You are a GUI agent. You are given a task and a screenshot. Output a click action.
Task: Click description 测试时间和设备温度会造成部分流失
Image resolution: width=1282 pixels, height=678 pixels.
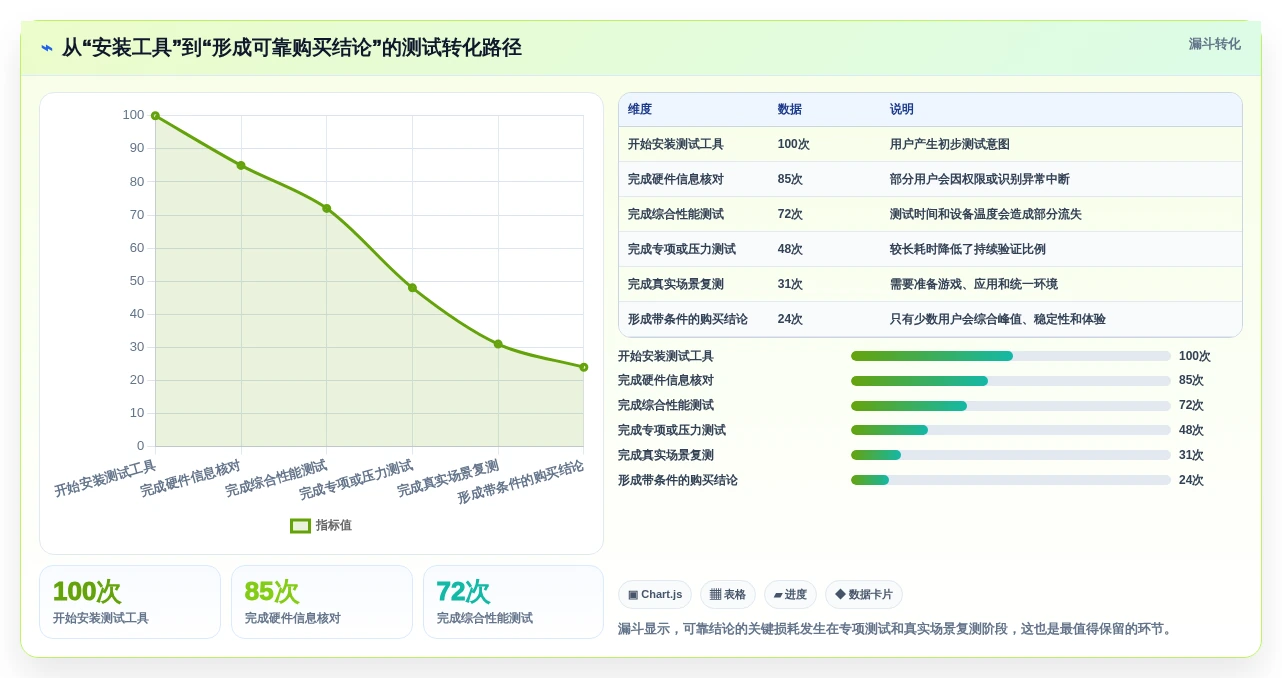986,215
